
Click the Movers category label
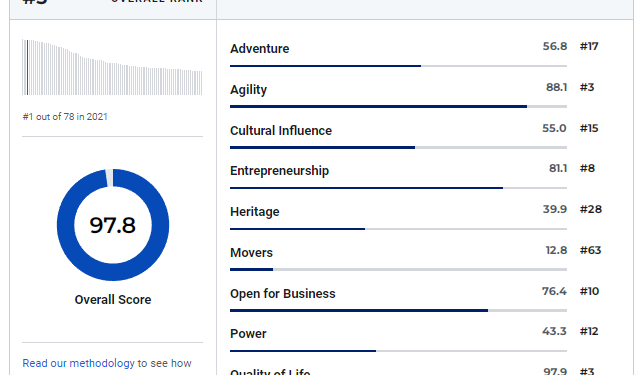251,253
